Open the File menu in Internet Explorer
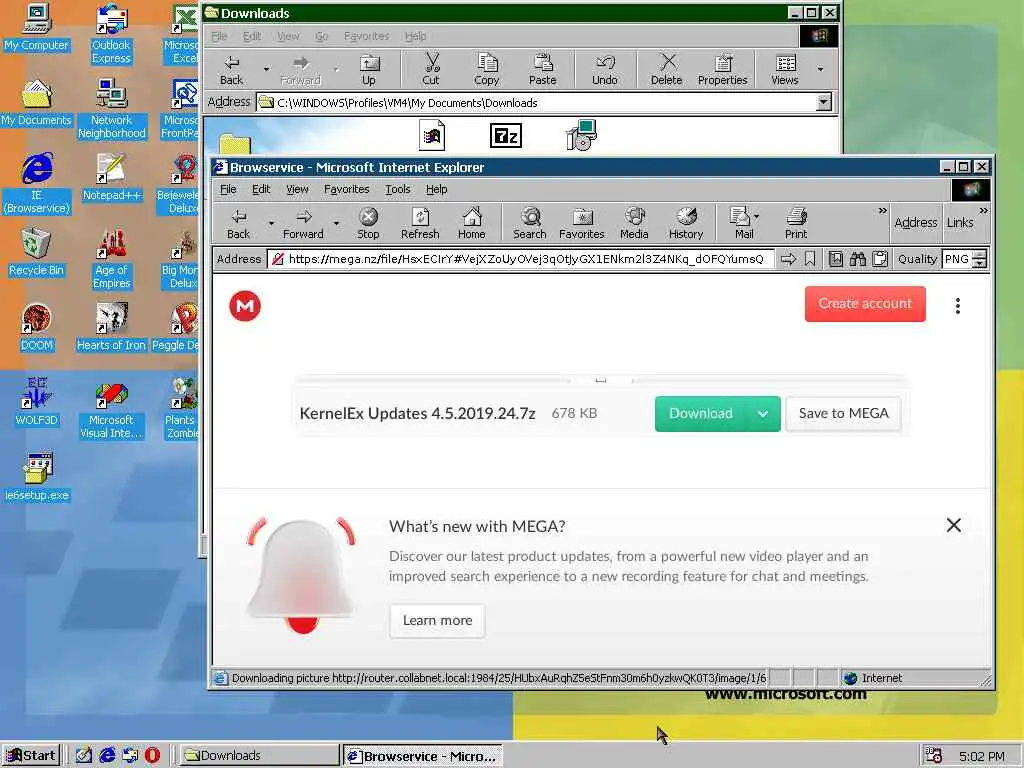This screenshot has width=1024, height=768. click(x=228, y=189)
